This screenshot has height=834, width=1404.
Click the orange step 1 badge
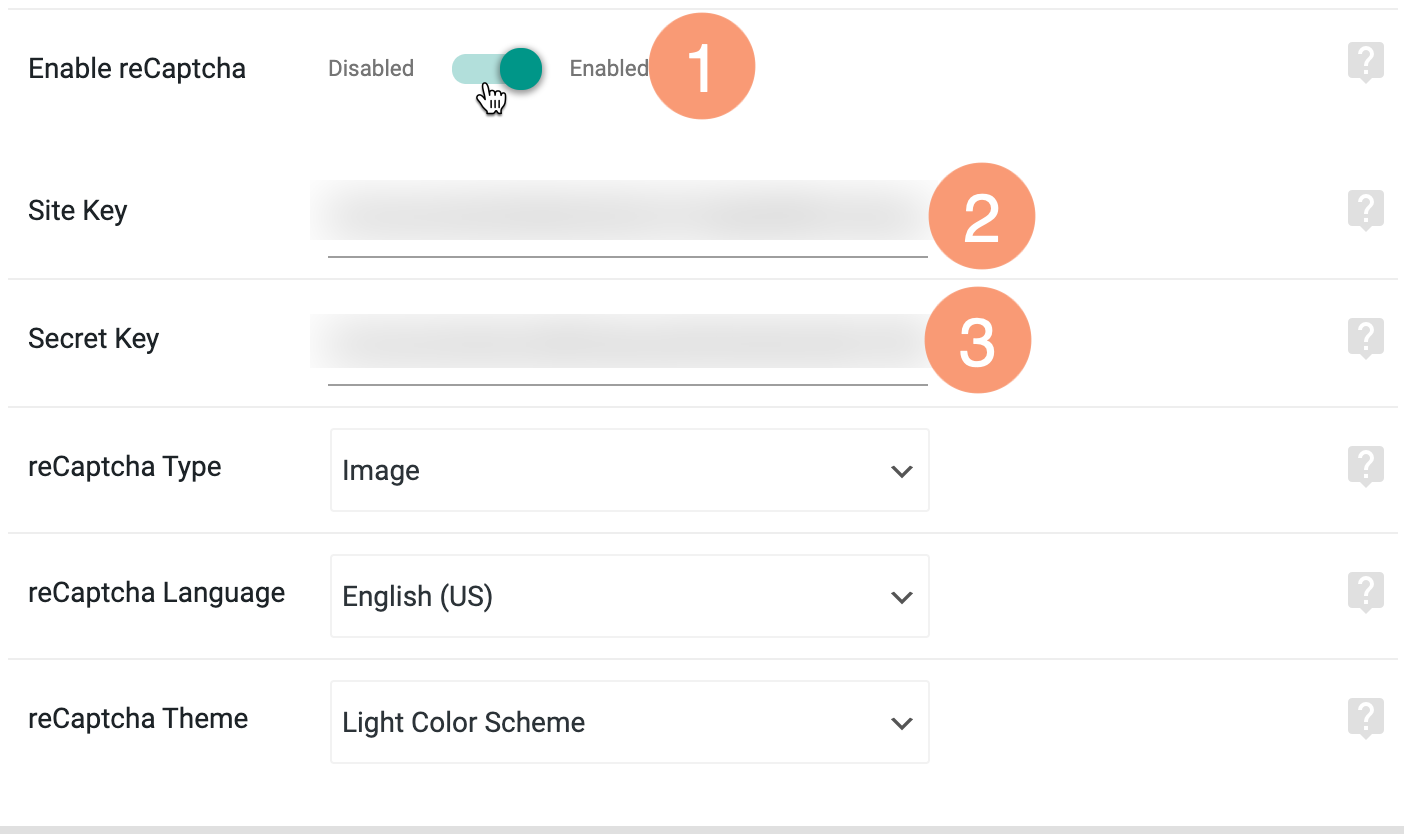click(x=702, y=67)
